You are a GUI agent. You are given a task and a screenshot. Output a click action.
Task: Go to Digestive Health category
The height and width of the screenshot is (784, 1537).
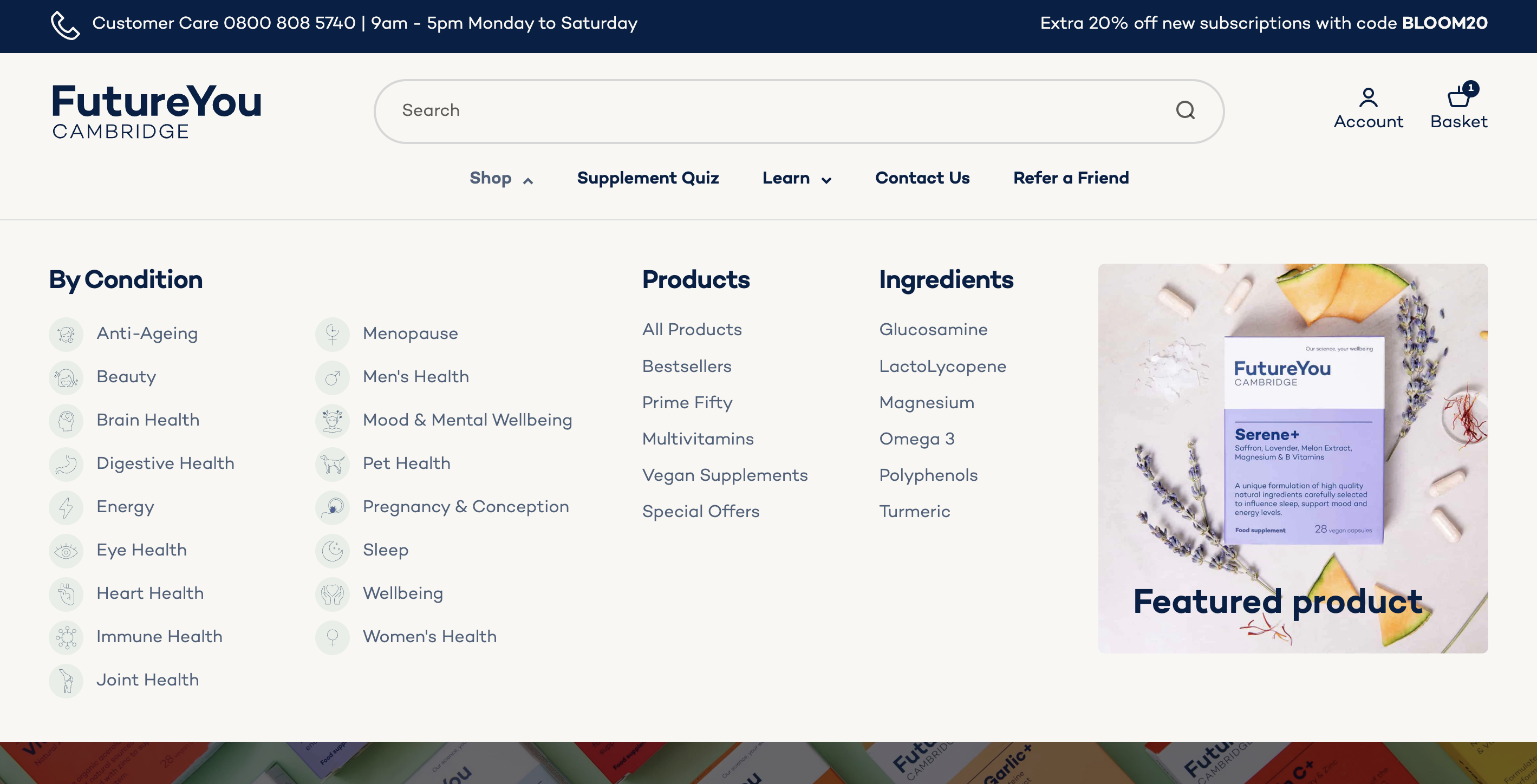tap(165, 463)
